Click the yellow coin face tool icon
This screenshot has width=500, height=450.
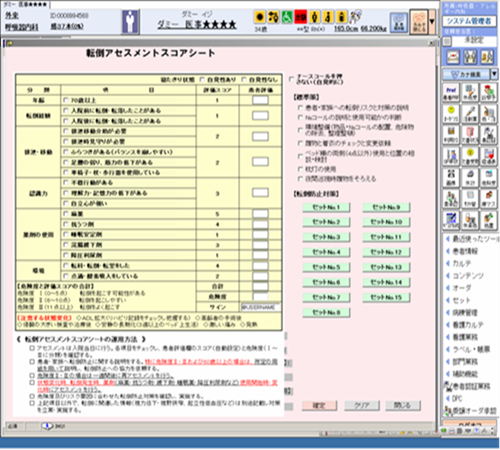[x=470, y=156]
